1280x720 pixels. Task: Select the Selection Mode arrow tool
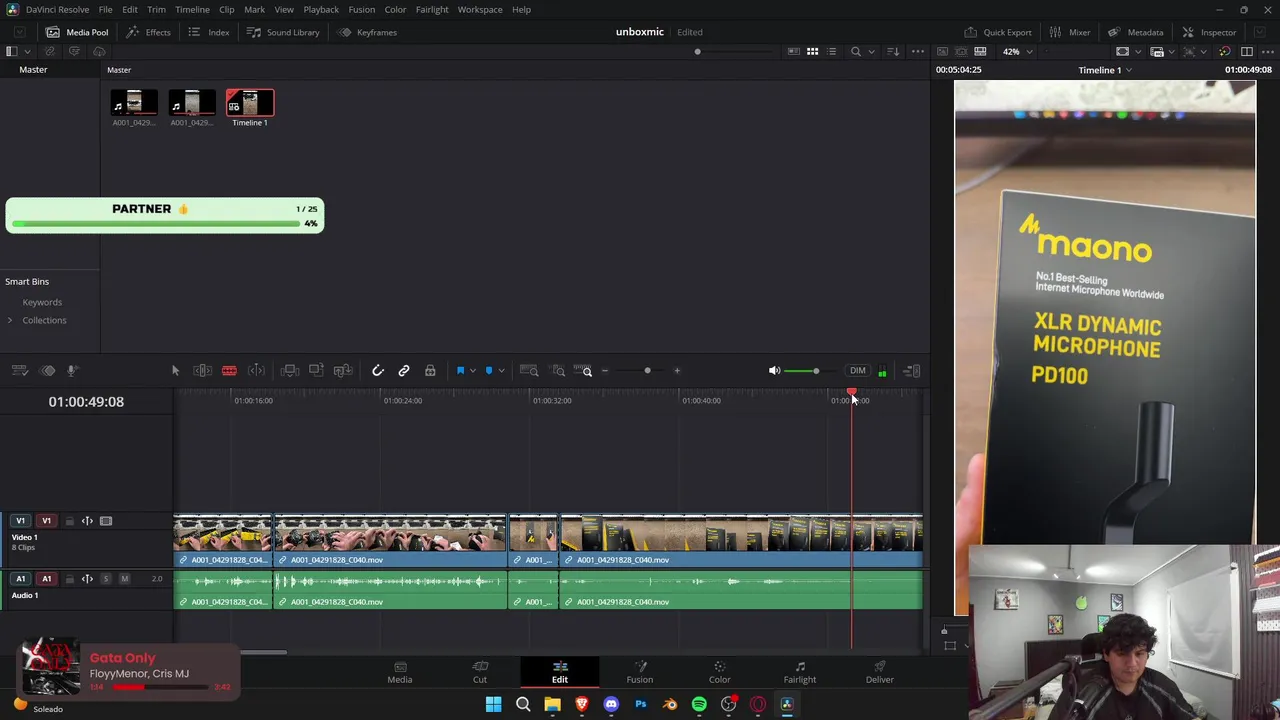[x=175, y=371]
